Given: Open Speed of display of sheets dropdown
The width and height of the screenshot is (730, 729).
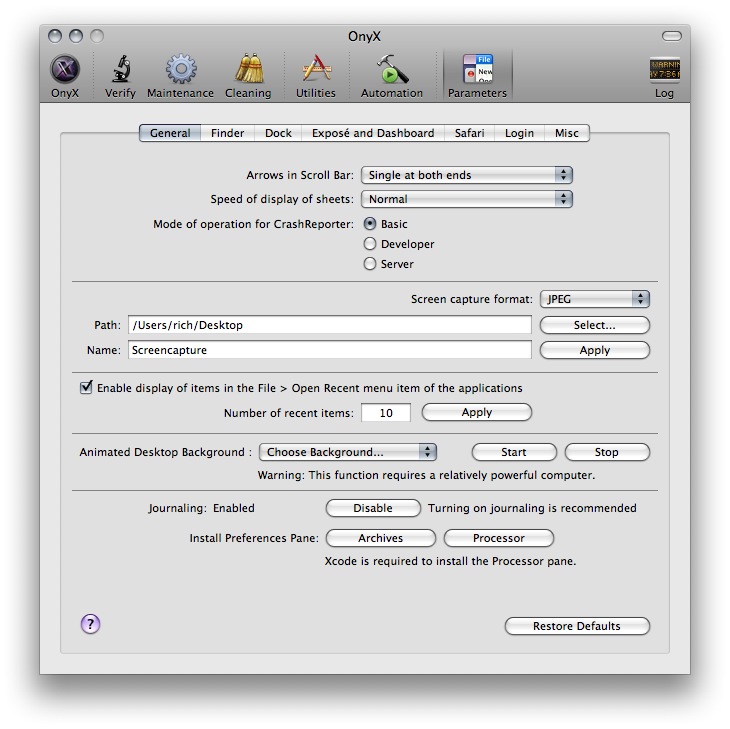Looking at the screenshot, I should [466, 199].
